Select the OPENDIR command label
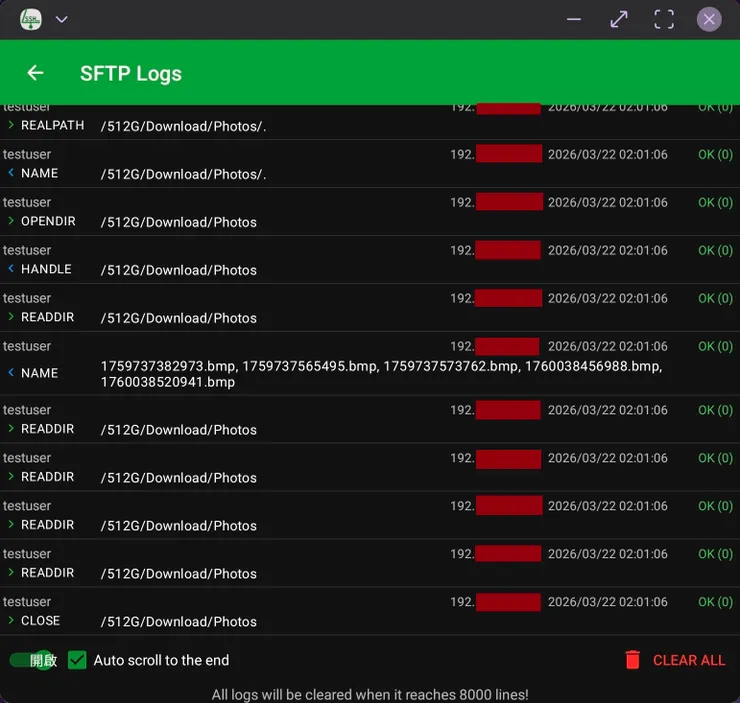 [48, 221]
